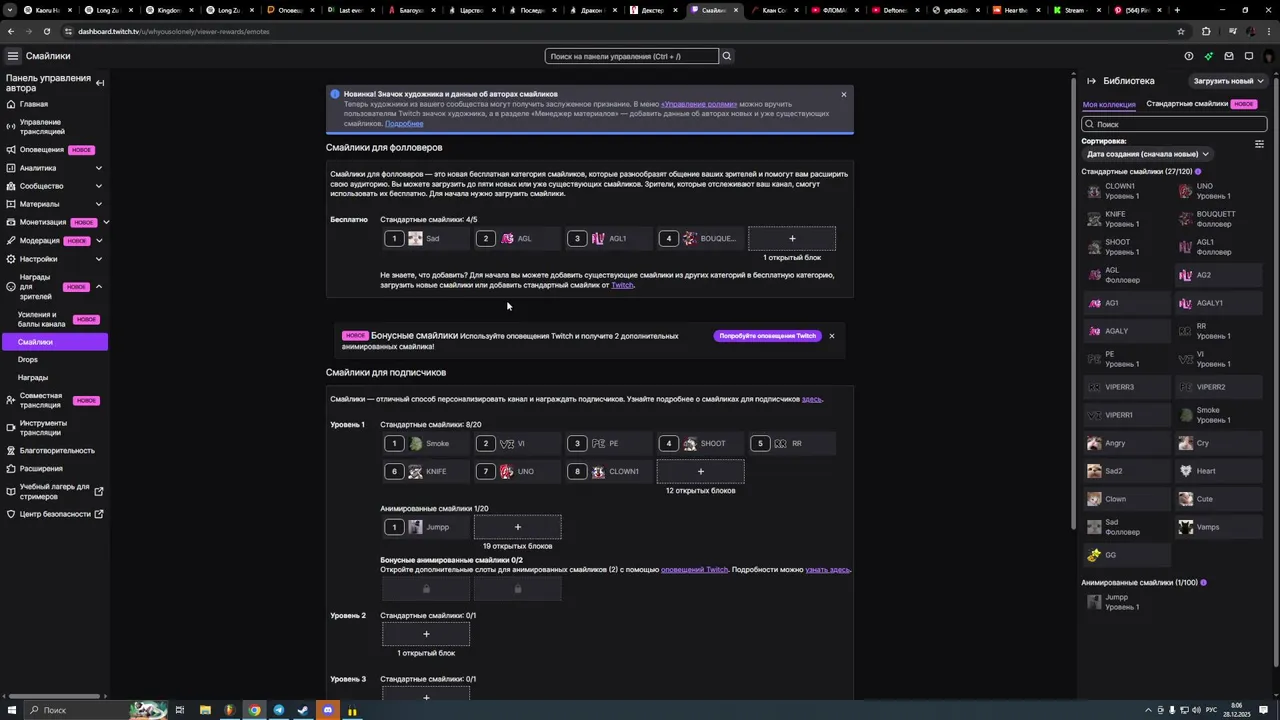This screenshot has height=720, width=1280.
Task: Select Смайлики item in sidebar
Action: [x=54, y=342]
